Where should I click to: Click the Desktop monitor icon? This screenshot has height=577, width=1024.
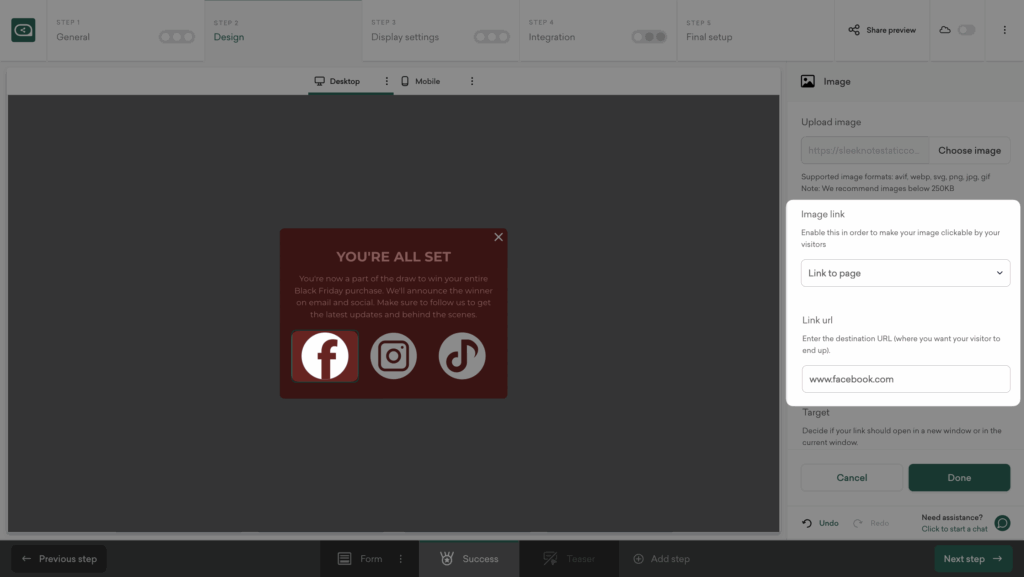click(319, 81)
